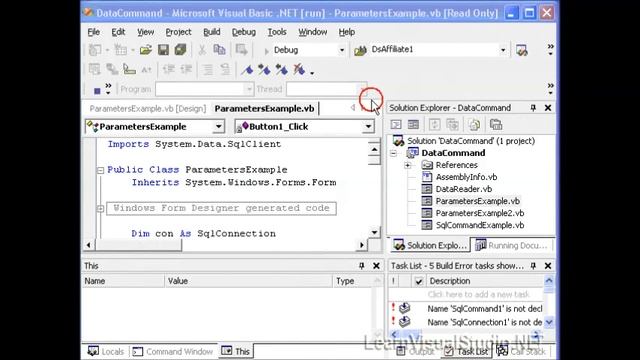Viewport: 640px width, 360px height.
Task: Open the ParametersExample class dropdown
Action: 219,127
